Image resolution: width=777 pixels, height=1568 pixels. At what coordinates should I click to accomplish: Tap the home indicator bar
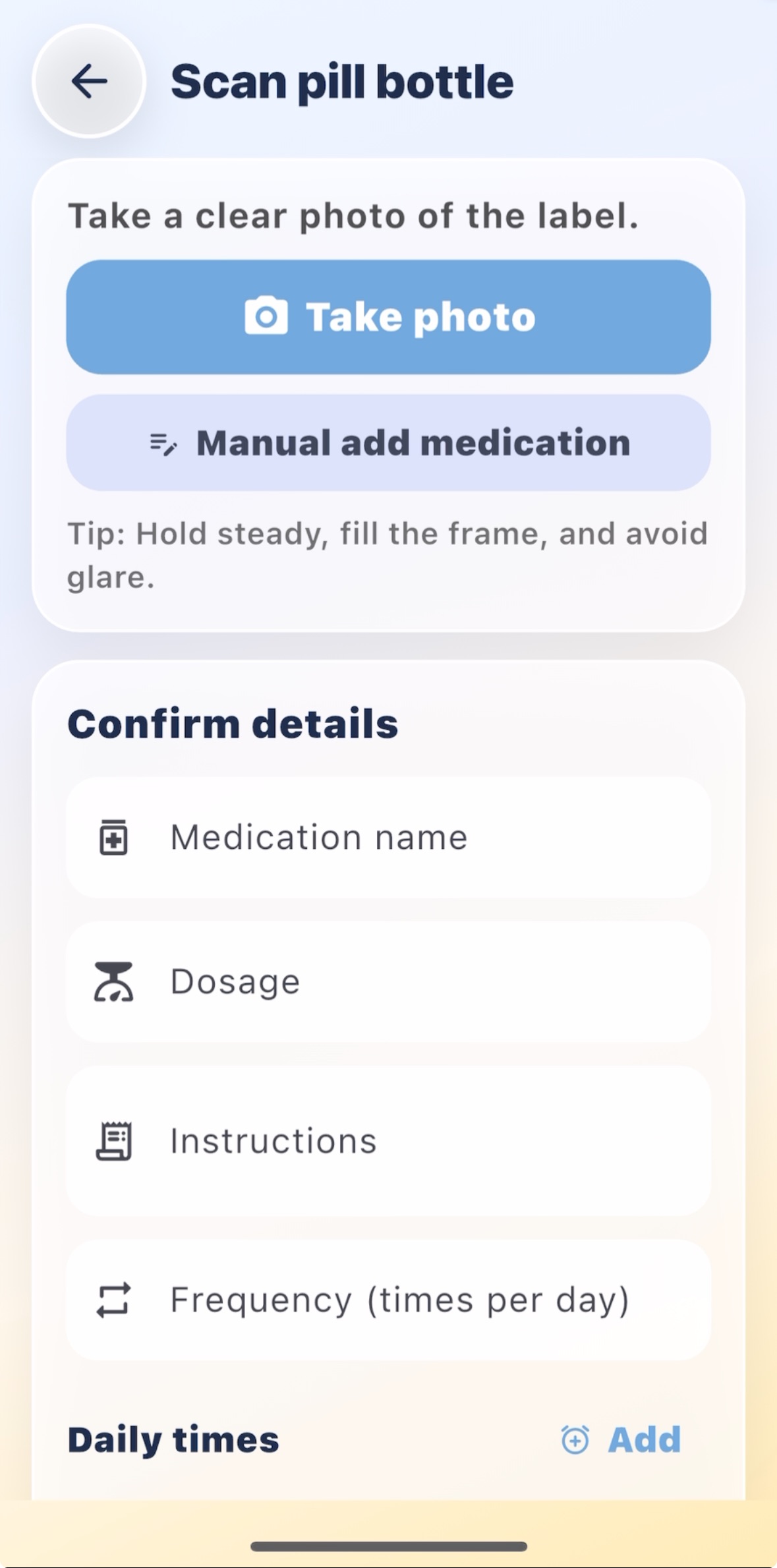point(388,1546)
